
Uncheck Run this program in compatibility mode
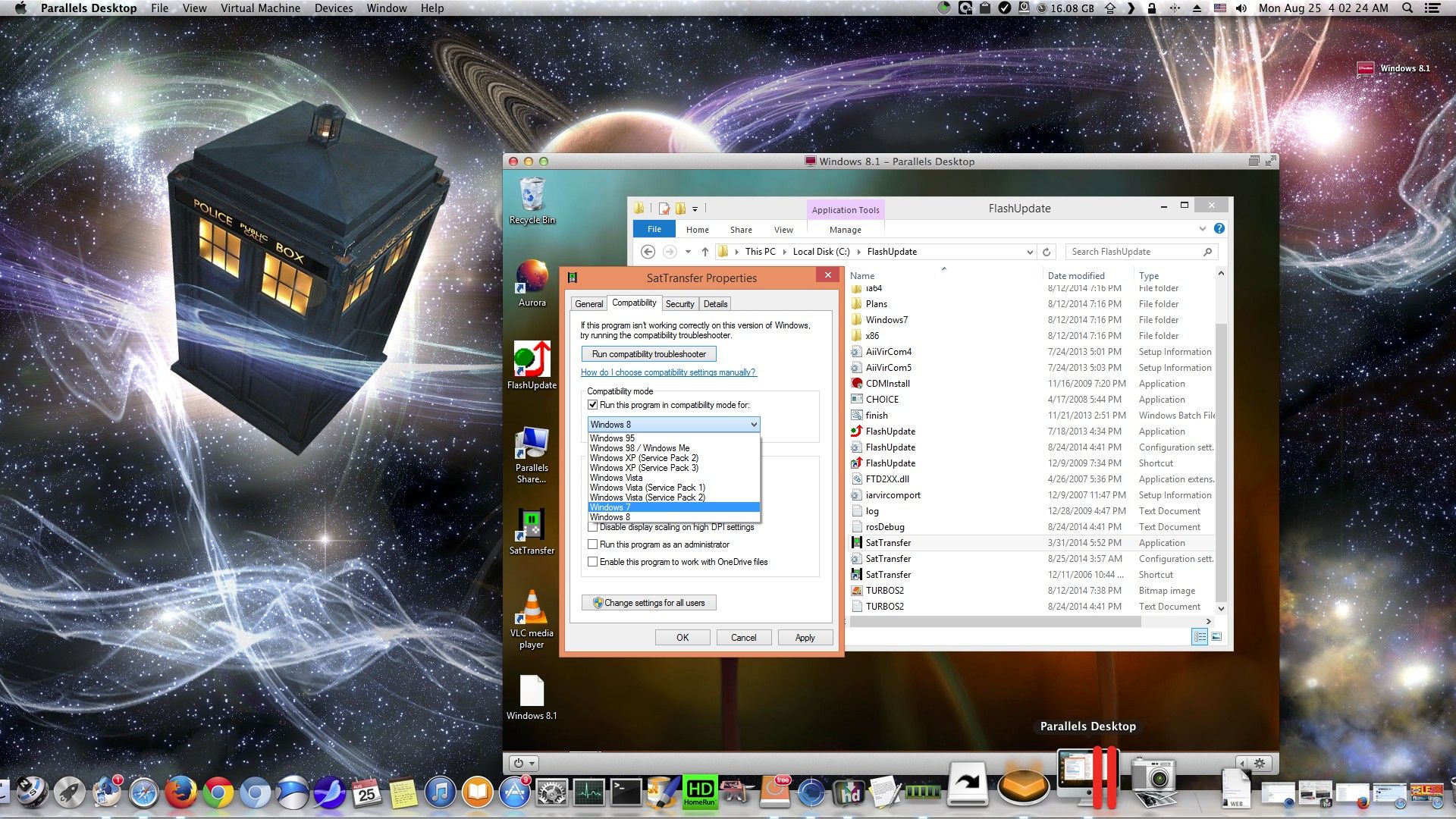593,405
